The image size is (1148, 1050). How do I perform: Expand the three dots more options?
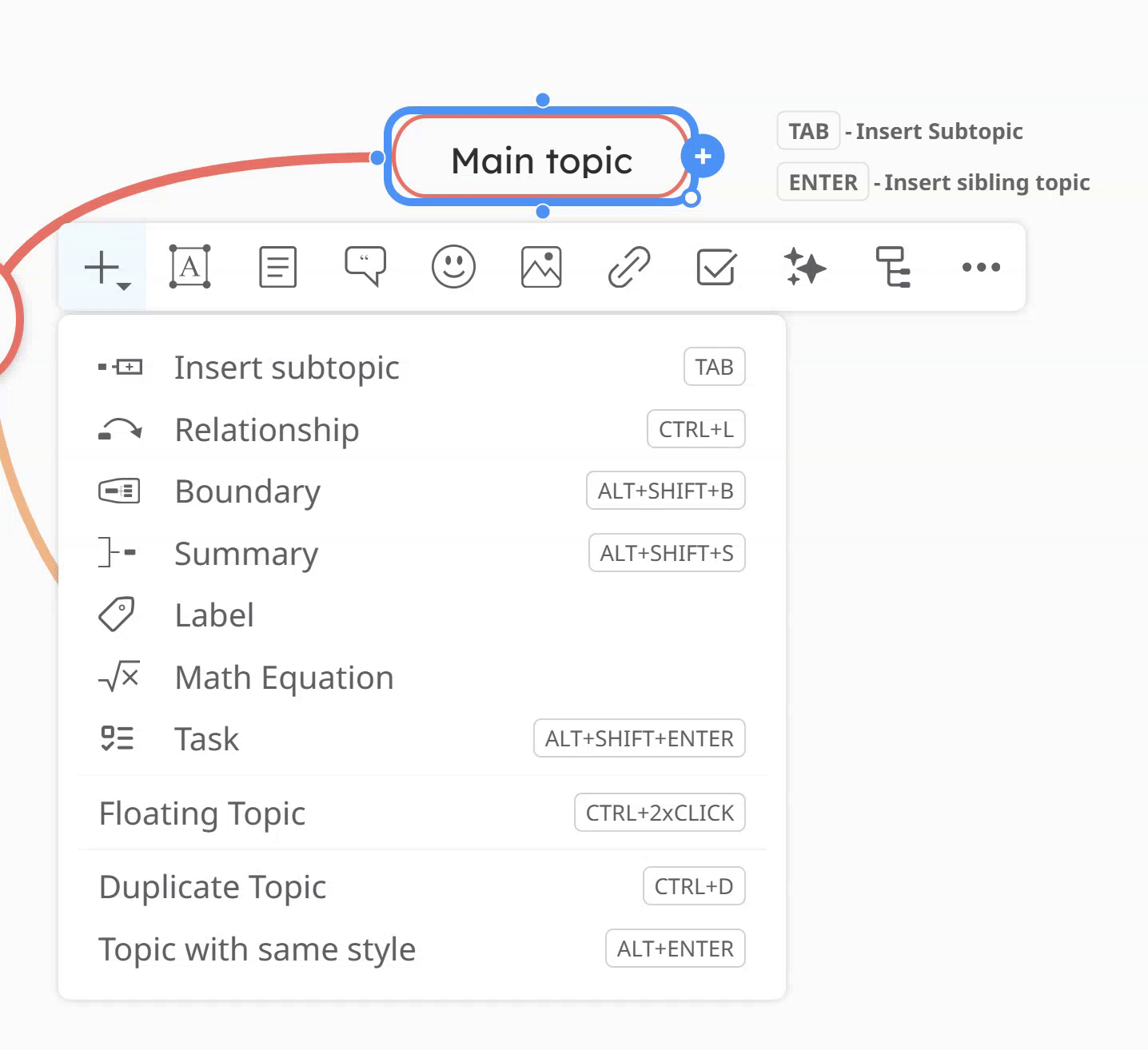pos(981,267)
